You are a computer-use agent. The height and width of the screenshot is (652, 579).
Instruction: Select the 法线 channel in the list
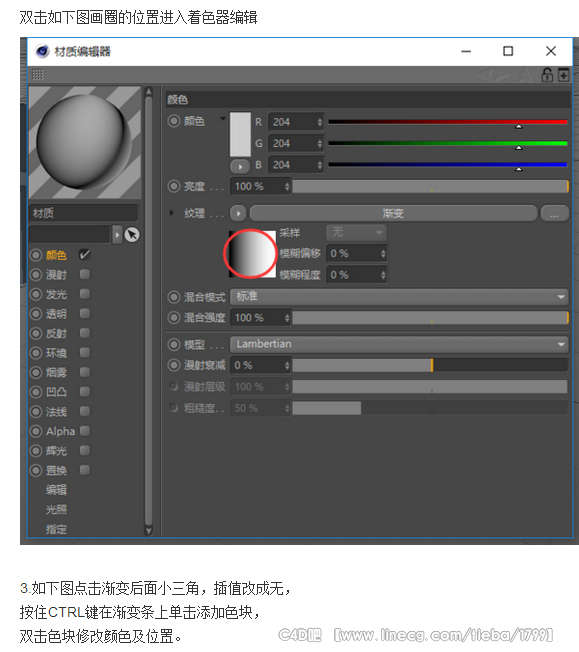point(56,412)
